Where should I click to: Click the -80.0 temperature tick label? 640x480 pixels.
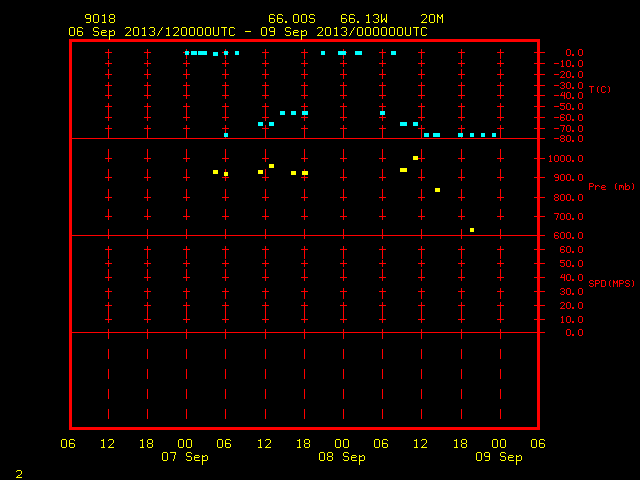[x=568, y=139]
